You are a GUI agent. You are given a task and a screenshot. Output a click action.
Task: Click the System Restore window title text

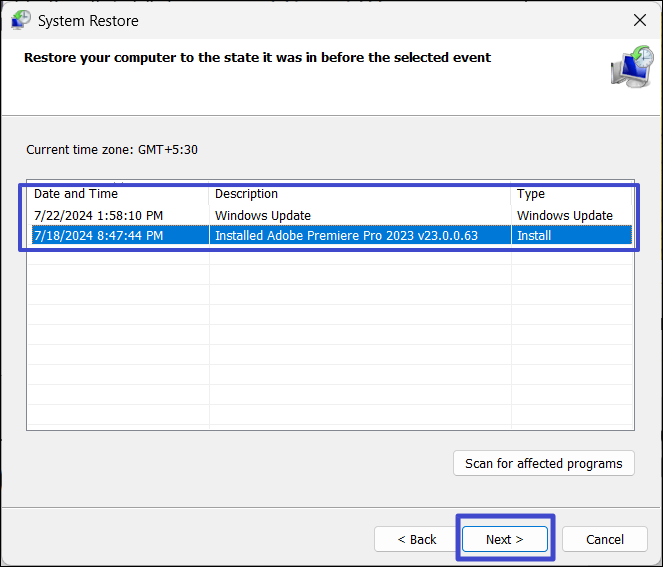click(88, 20)
